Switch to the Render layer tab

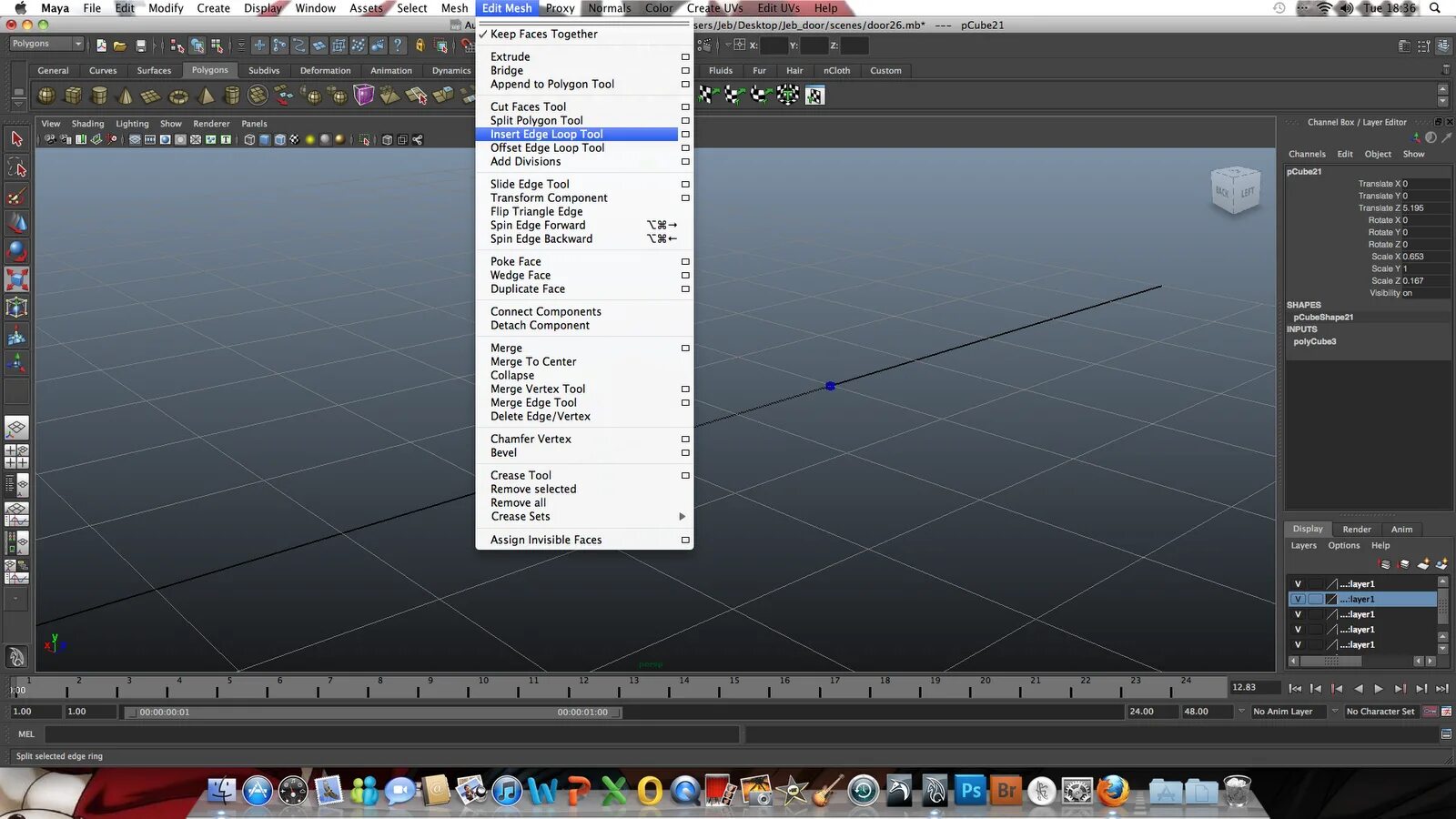pyautogui.click(x=1356, y=529)
